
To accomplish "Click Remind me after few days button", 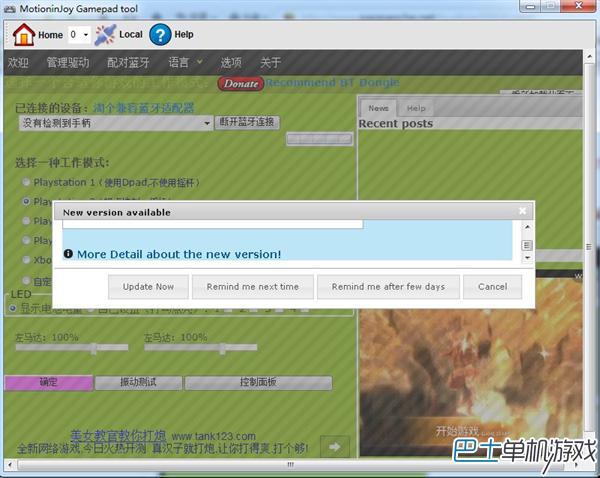I will point(388,287).
